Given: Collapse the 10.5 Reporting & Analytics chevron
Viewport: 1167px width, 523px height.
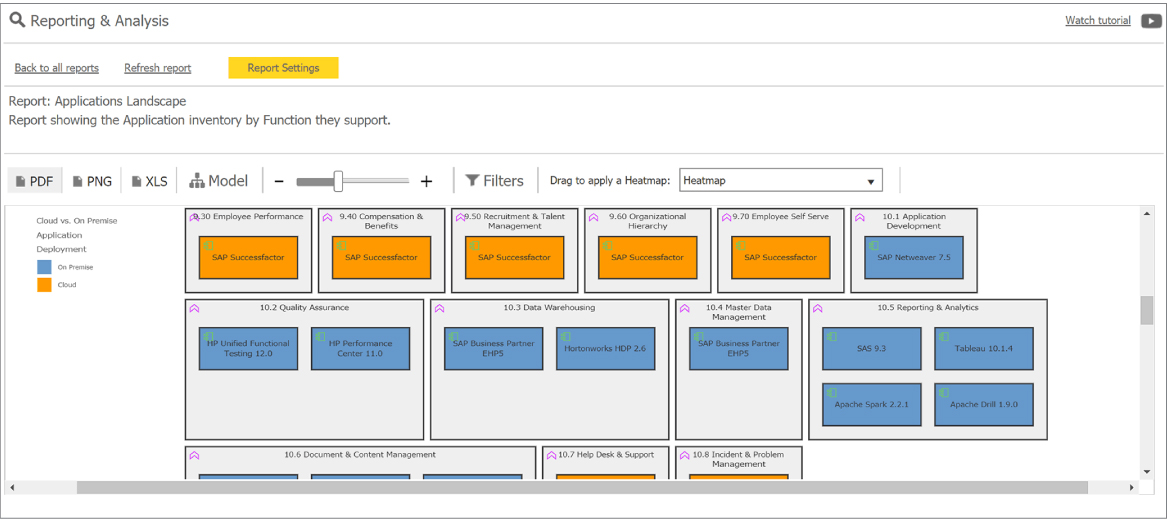Looking at the screenshot, I should coord(818,308).
